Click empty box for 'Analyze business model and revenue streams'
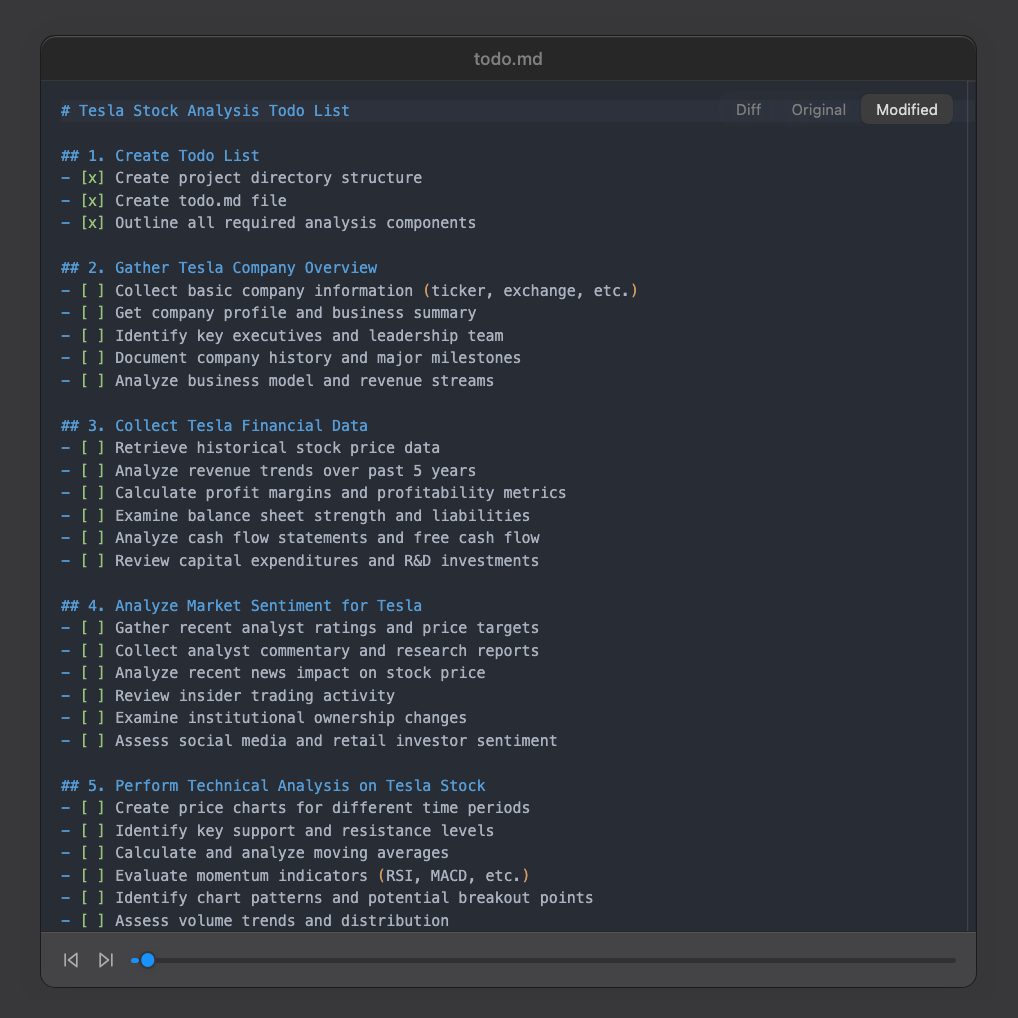The height and width of the screenshot is (1018, 1018). pyautogui.click(x=92, y=380)
